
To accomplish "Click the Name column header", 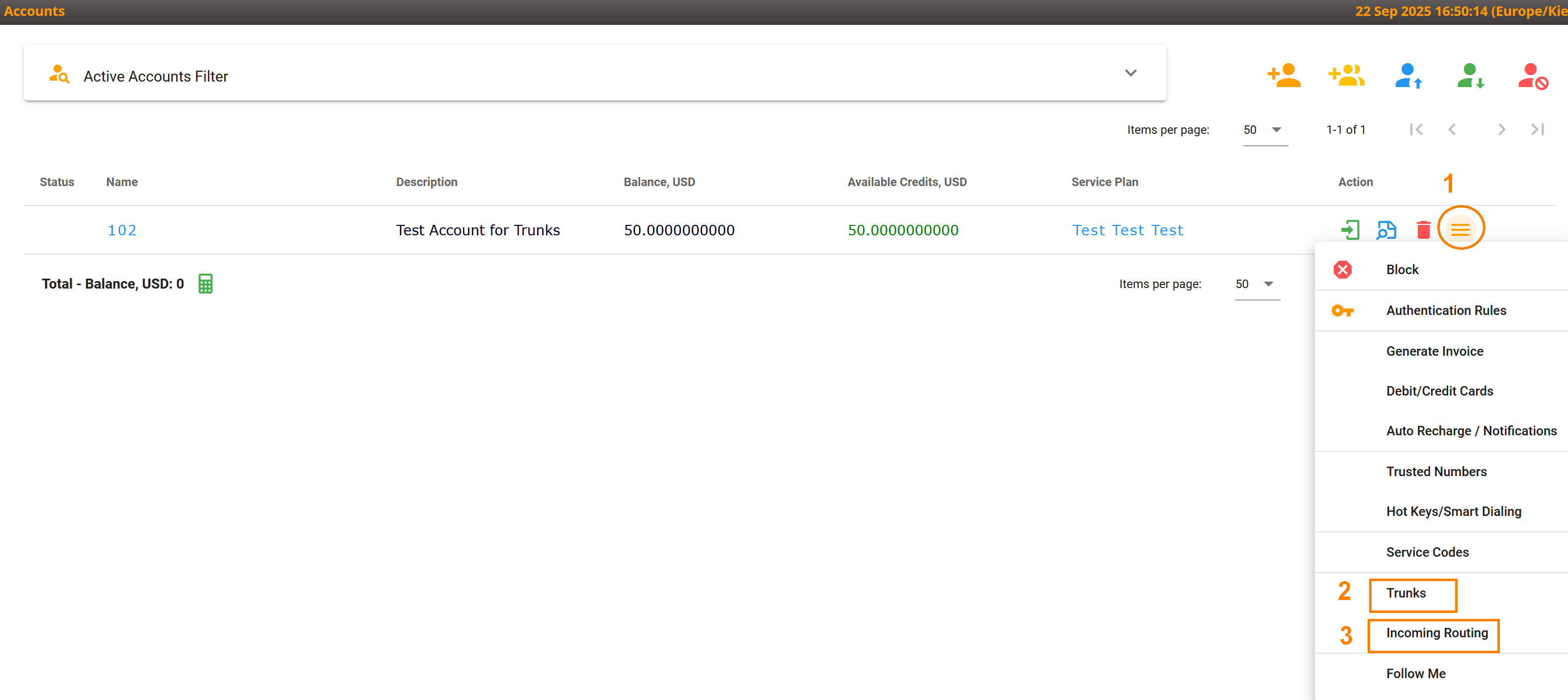I will tap(122, 182).
